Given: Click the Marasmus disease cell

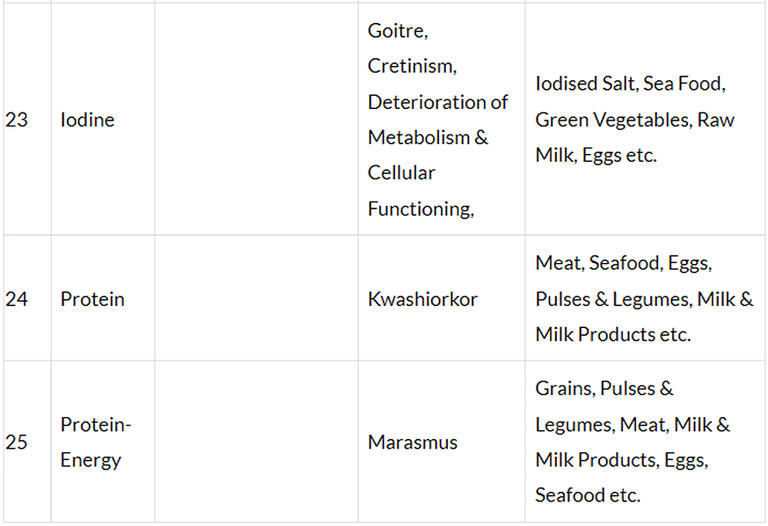Looking at the screenshot, I should tap(412, 442).
